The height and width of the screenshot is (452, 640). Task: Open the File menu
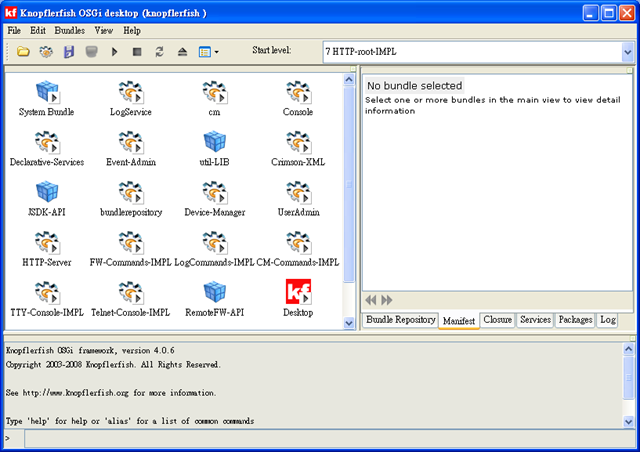tap(14, 31)
